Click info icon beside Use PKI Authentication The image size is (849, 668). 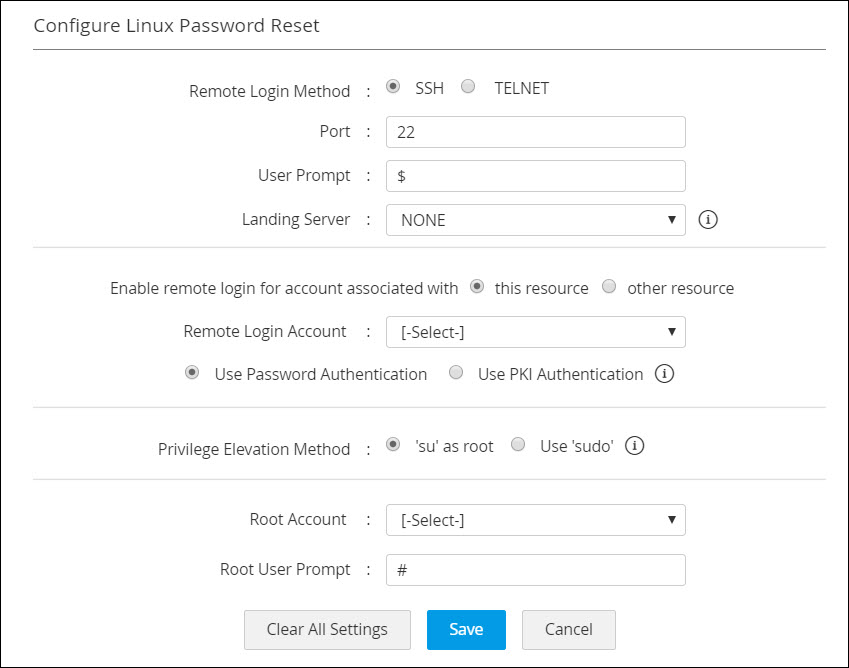coord(664,374)
